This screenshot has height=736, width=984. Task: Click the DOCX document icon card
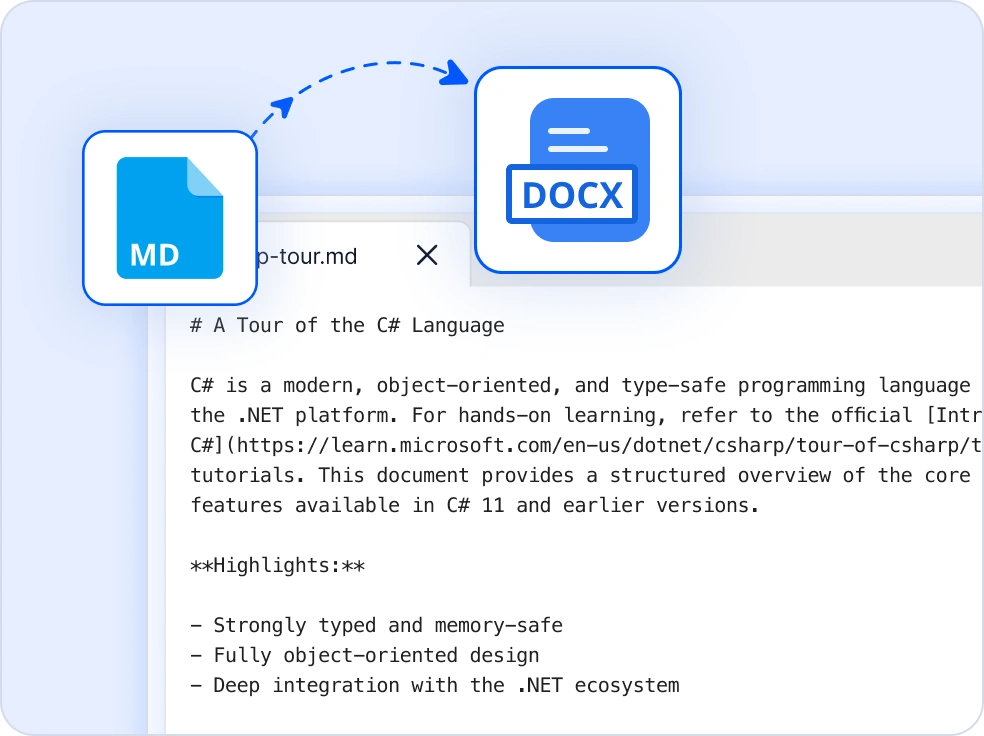pyautogui.click(x=578, y=170)
